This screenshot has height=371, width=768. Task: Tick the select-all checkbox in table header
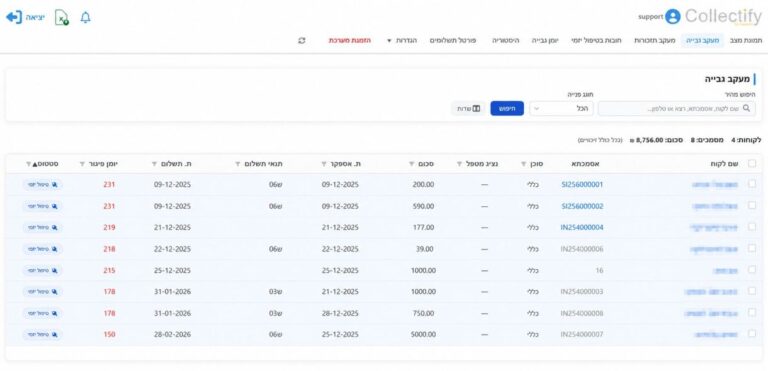(752, 164)
